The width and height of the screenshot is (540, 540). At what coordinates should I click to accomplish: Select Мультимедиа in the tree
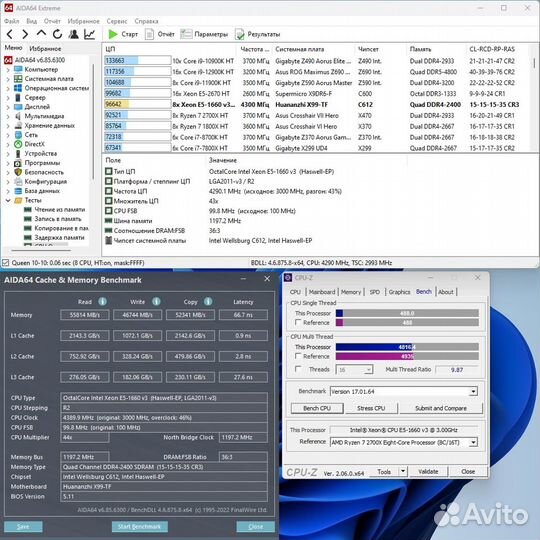(x=44, y=116)
